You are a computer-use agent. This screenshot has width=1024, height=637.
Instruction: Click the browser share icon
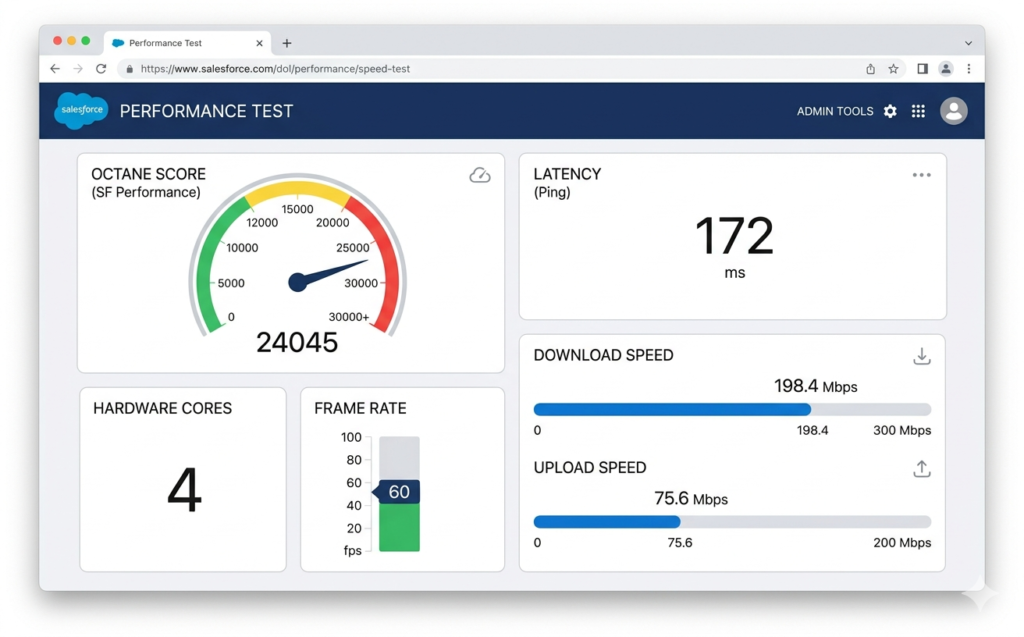[x=870, y=69]
